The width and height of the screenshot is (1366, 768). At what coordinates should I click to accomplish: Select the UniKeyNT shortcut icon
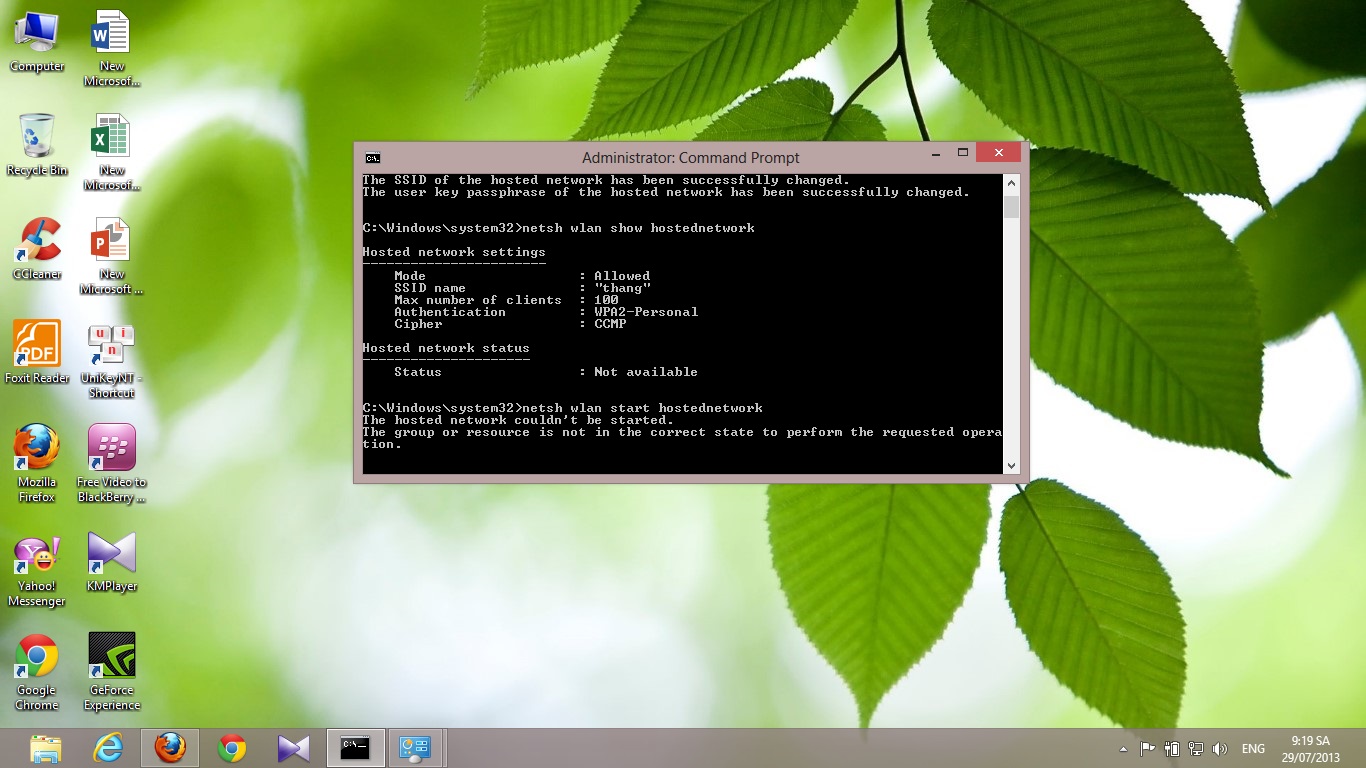[x=112, y=360]
